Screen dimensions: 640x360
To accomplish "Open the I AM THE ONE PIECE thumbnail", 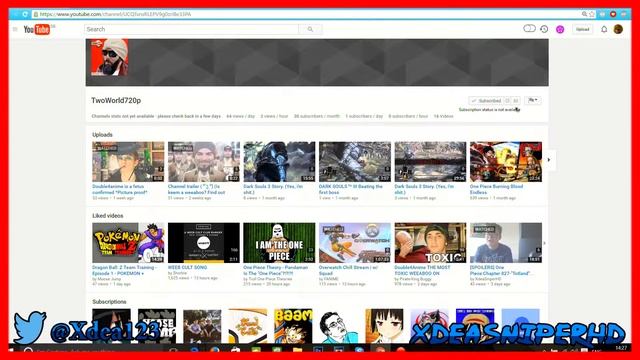I will (x=279, y=242).
